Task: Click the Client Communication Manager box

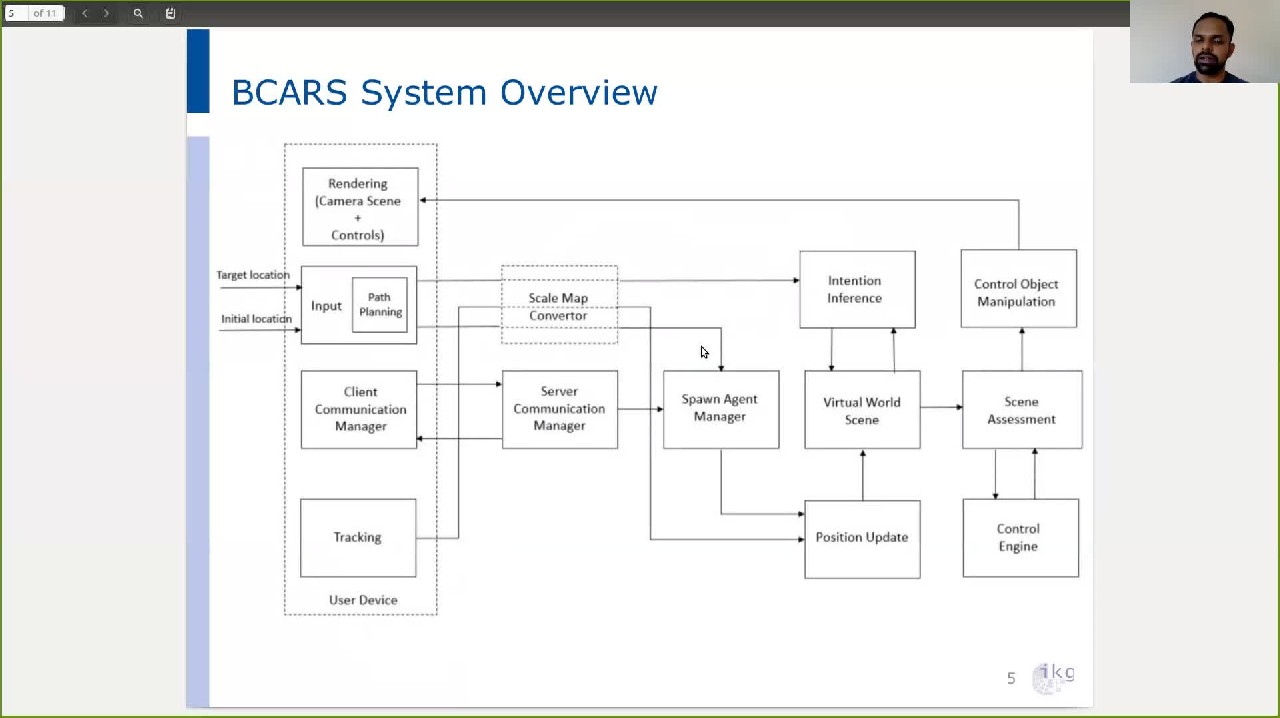Action: 359,409
